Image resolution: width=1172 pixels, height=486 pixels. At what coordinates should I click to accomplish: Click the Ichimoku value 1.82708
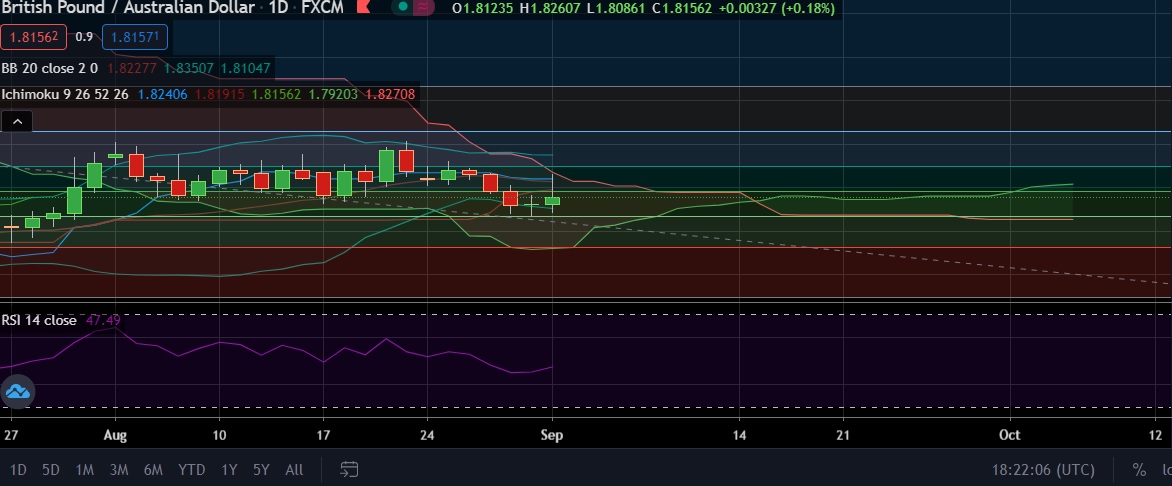click(x=390, y=95)
